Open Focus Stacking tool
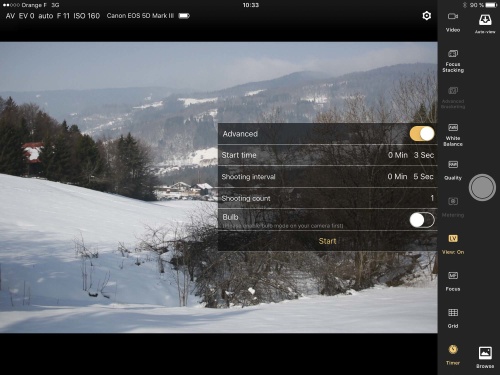Image resolution: width=500 pixels, height=375 pixels. 453,53
